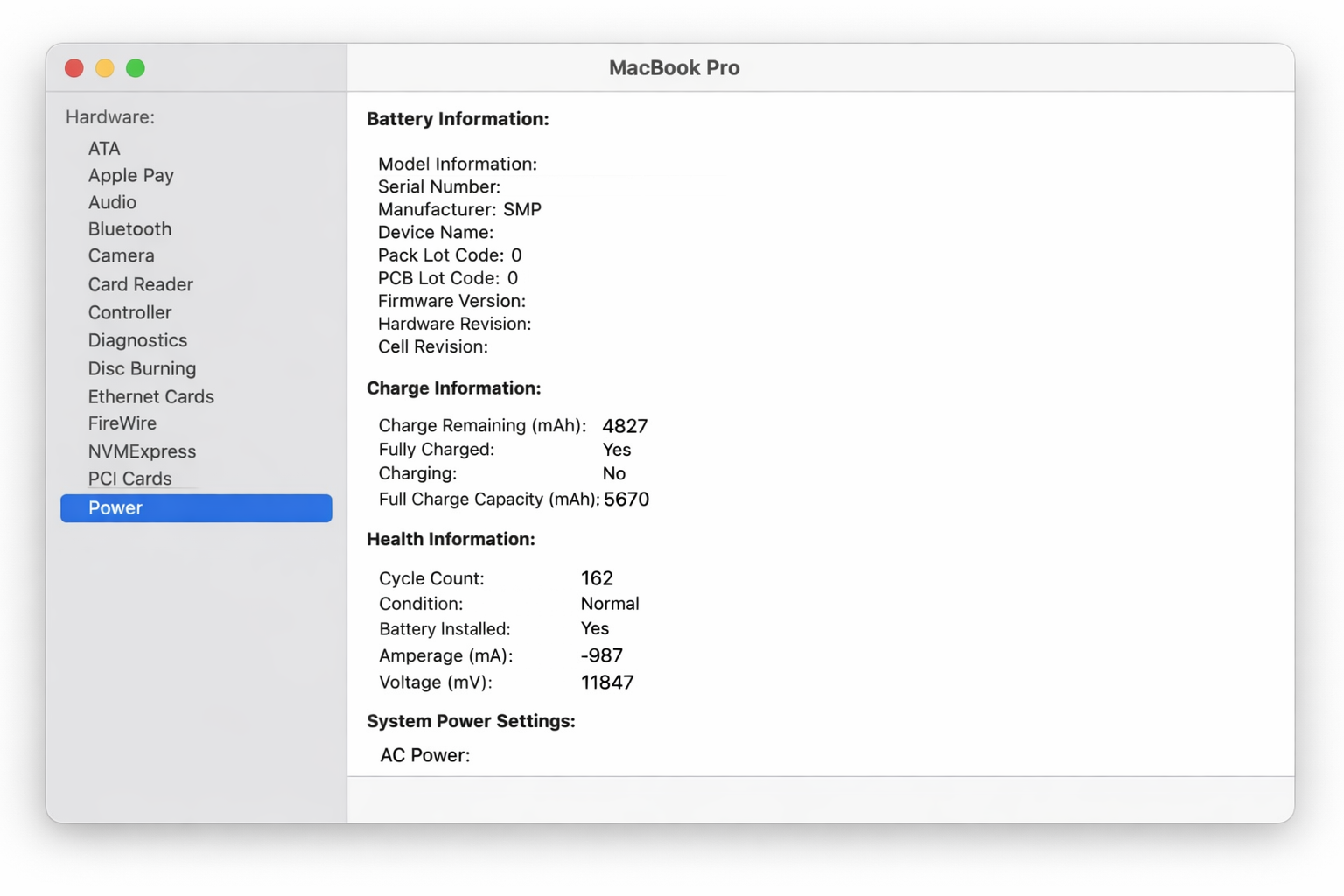Click the Battery Information heading
Image resolution: width=1344 pixels, height=896 pixels.
coord(458,119)
